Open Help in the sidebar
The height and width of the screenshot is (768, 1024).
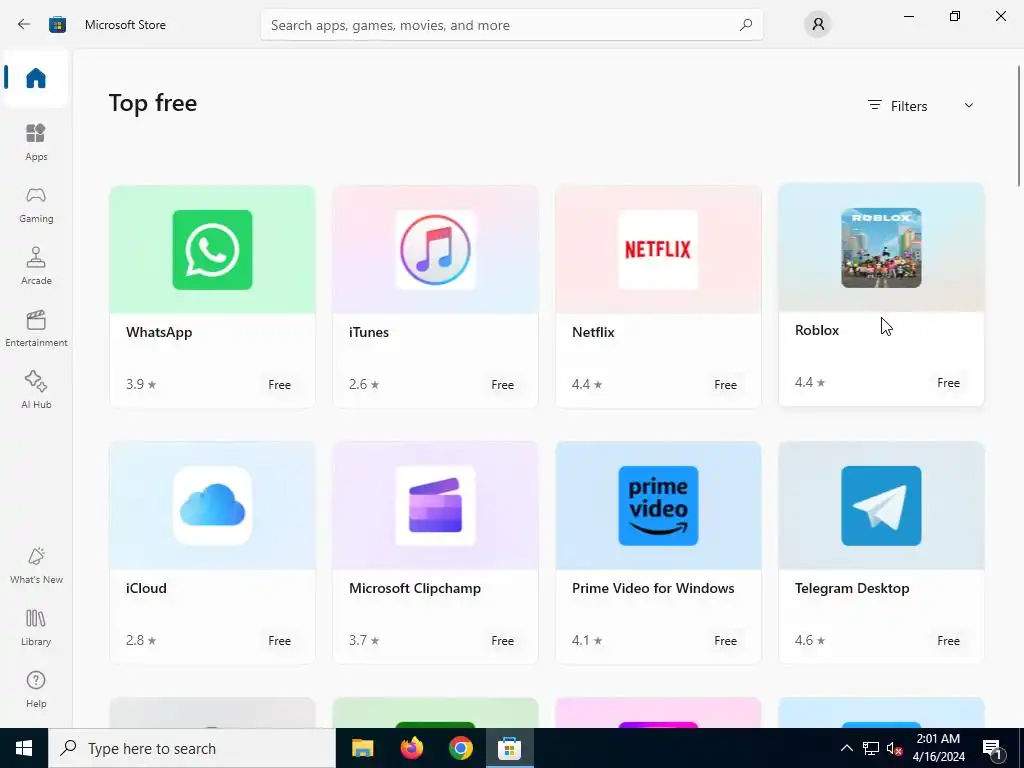pyautogui.click(x=36, y=689)
